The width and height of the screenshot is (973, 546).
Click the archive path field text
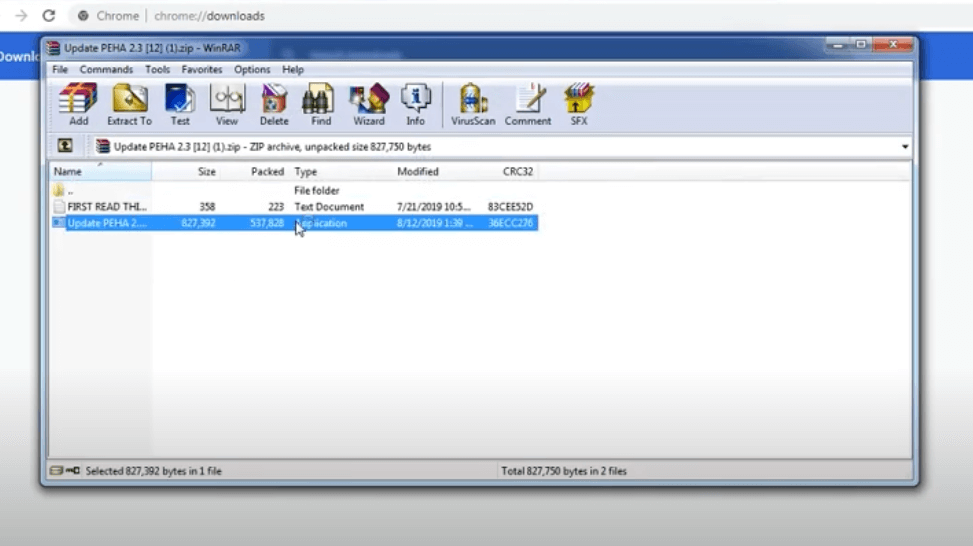point(272,147)
